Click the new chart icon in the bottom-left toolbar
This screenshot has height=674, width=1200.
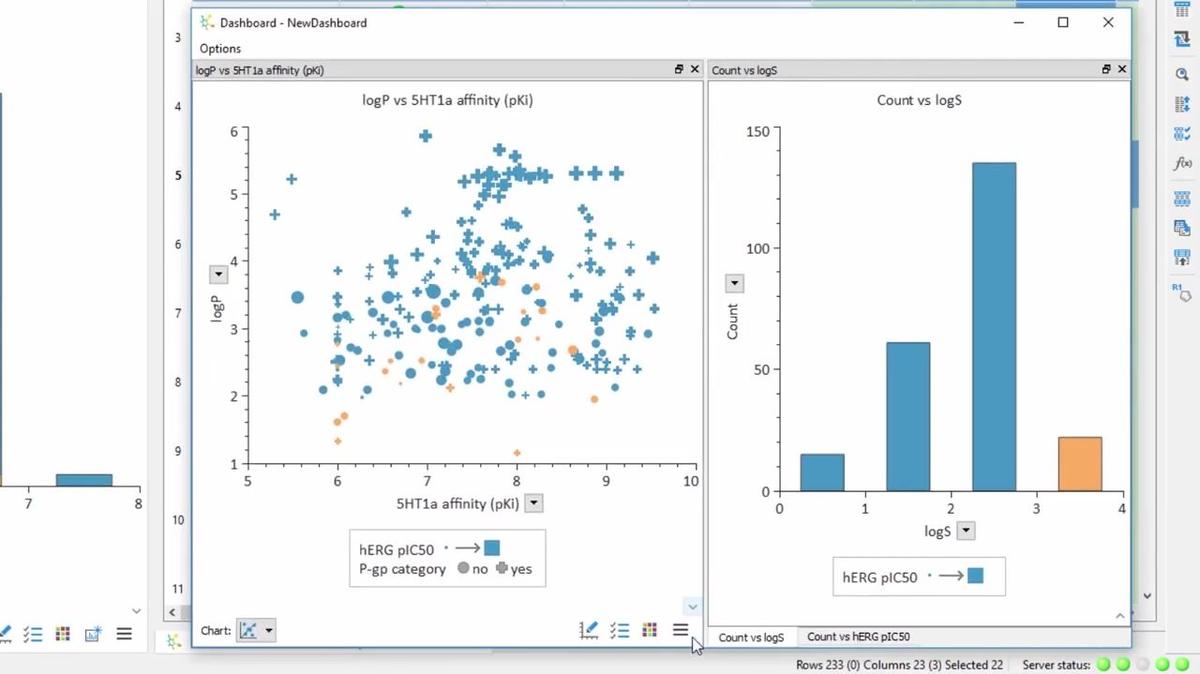pos(91,633)
